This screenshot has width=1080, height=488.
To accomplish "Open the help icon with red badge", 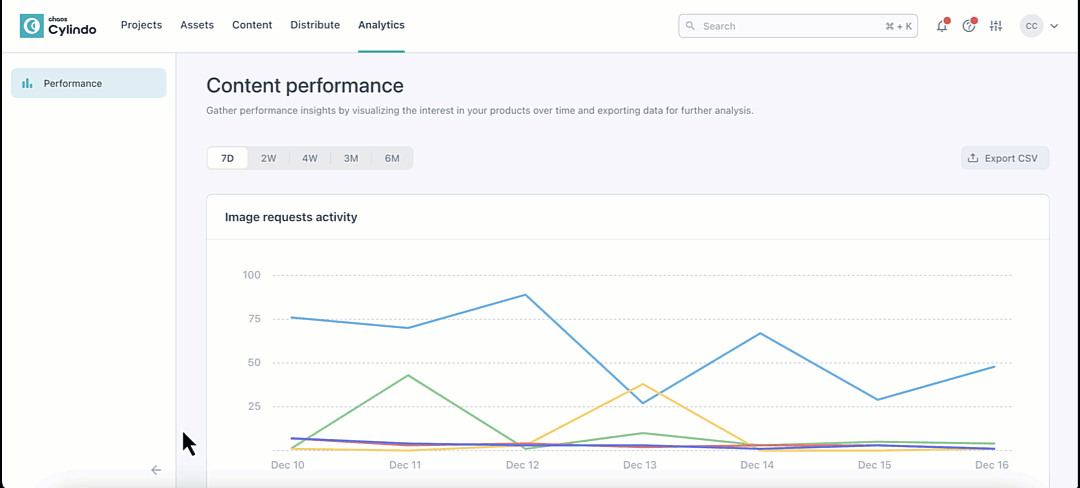I will [x=968, y=26].
